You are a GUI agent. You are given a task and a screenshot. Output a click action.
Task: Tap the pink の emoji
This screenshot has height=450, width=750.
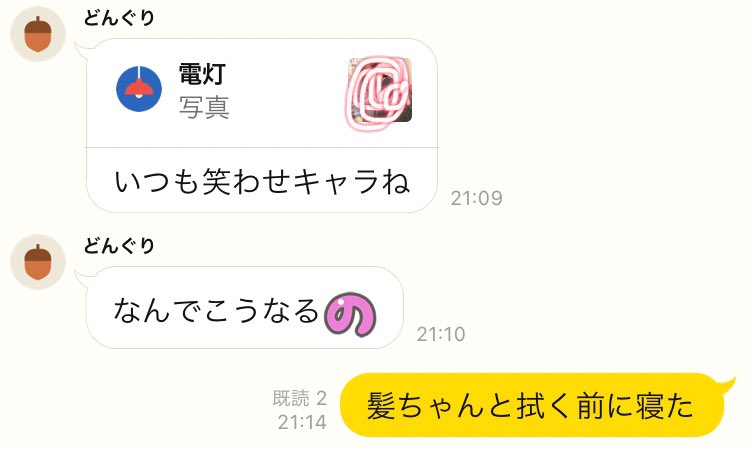pos(351,315)
